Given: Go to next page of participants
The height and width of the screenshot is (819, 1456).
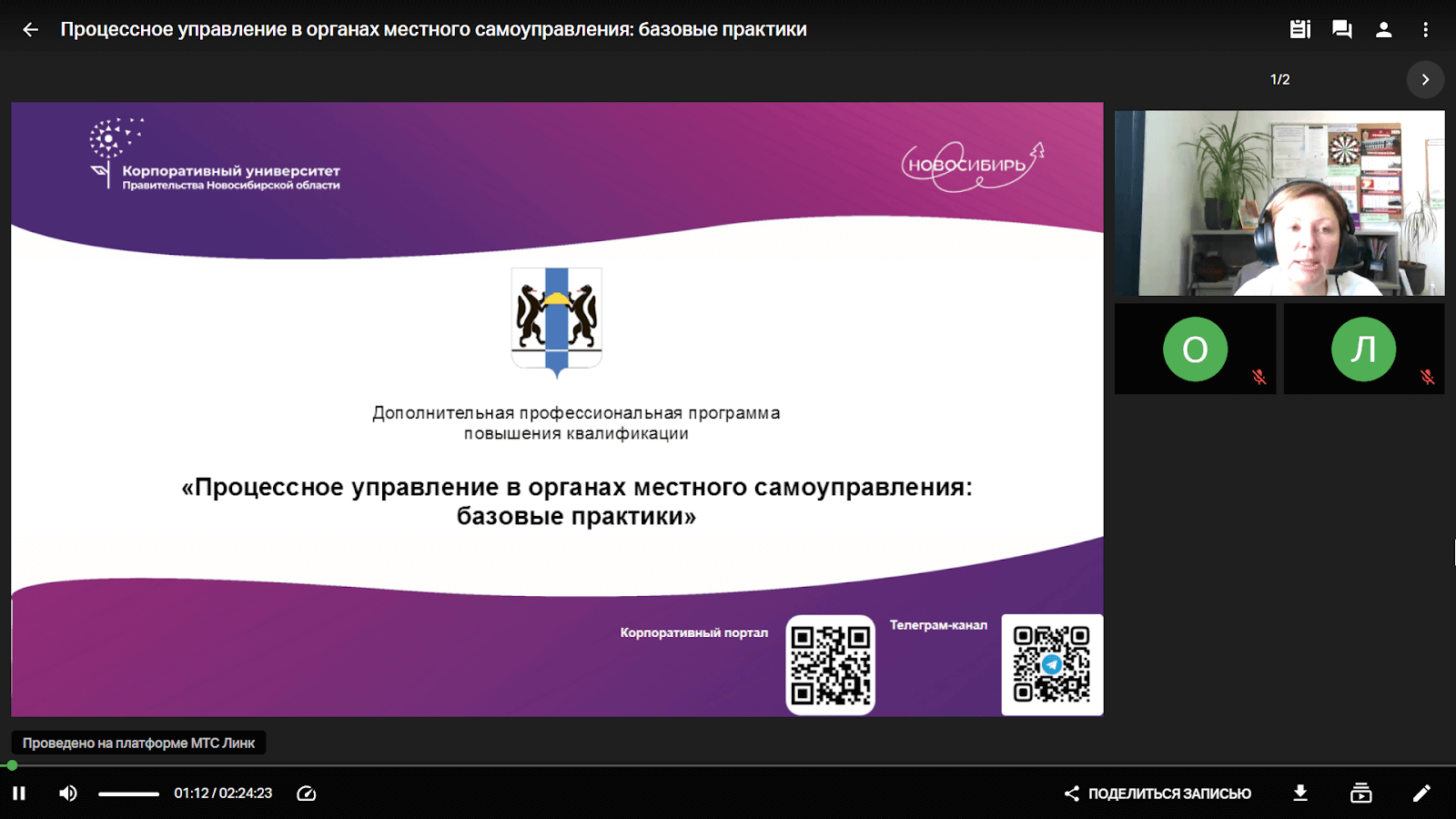Looking at the screenshot, I should 1425,80.
